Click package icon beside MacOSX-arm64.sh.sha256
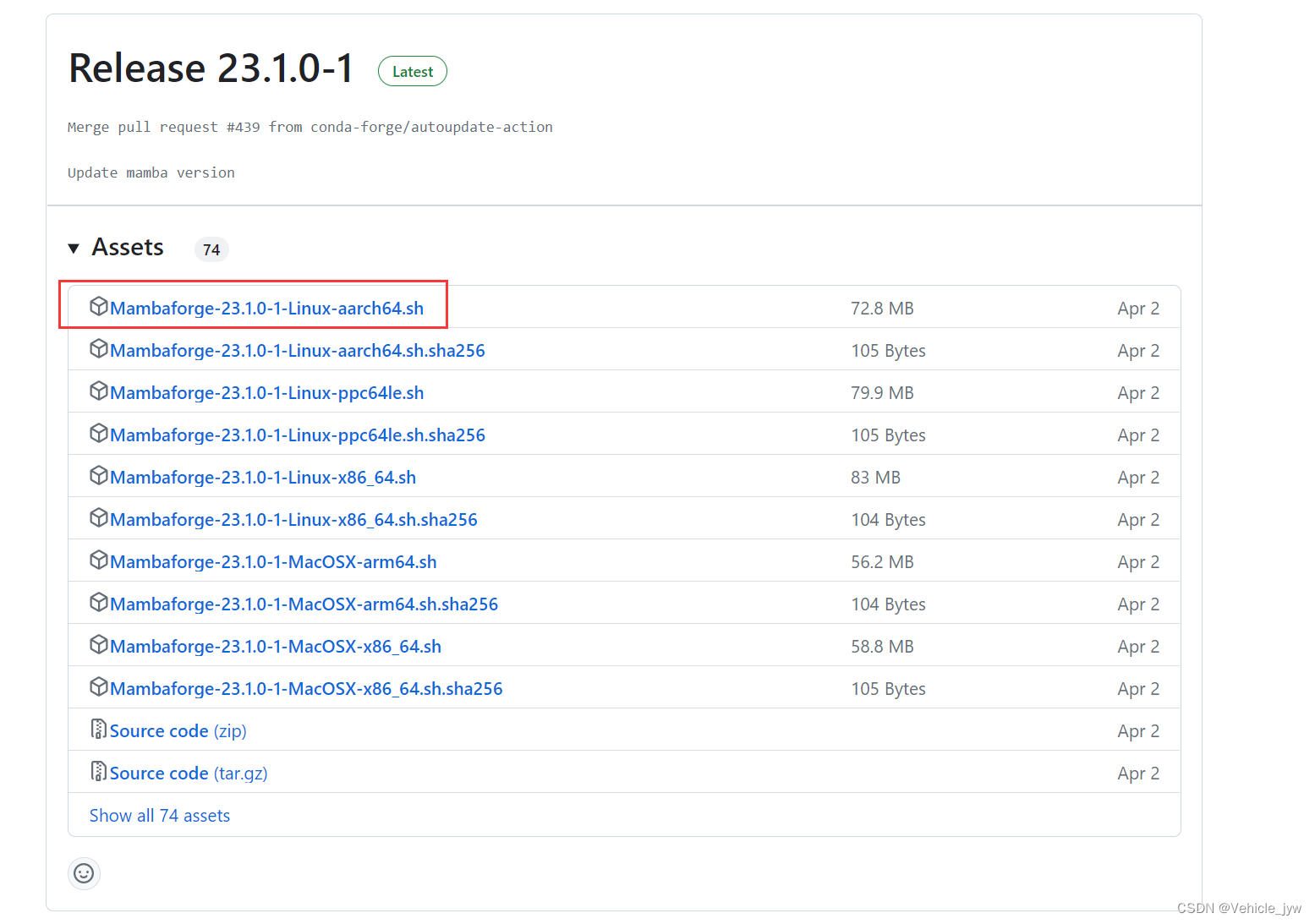The width and height of the screenshot is (1315, 924). pyautogui.click(x=99, y=602)
